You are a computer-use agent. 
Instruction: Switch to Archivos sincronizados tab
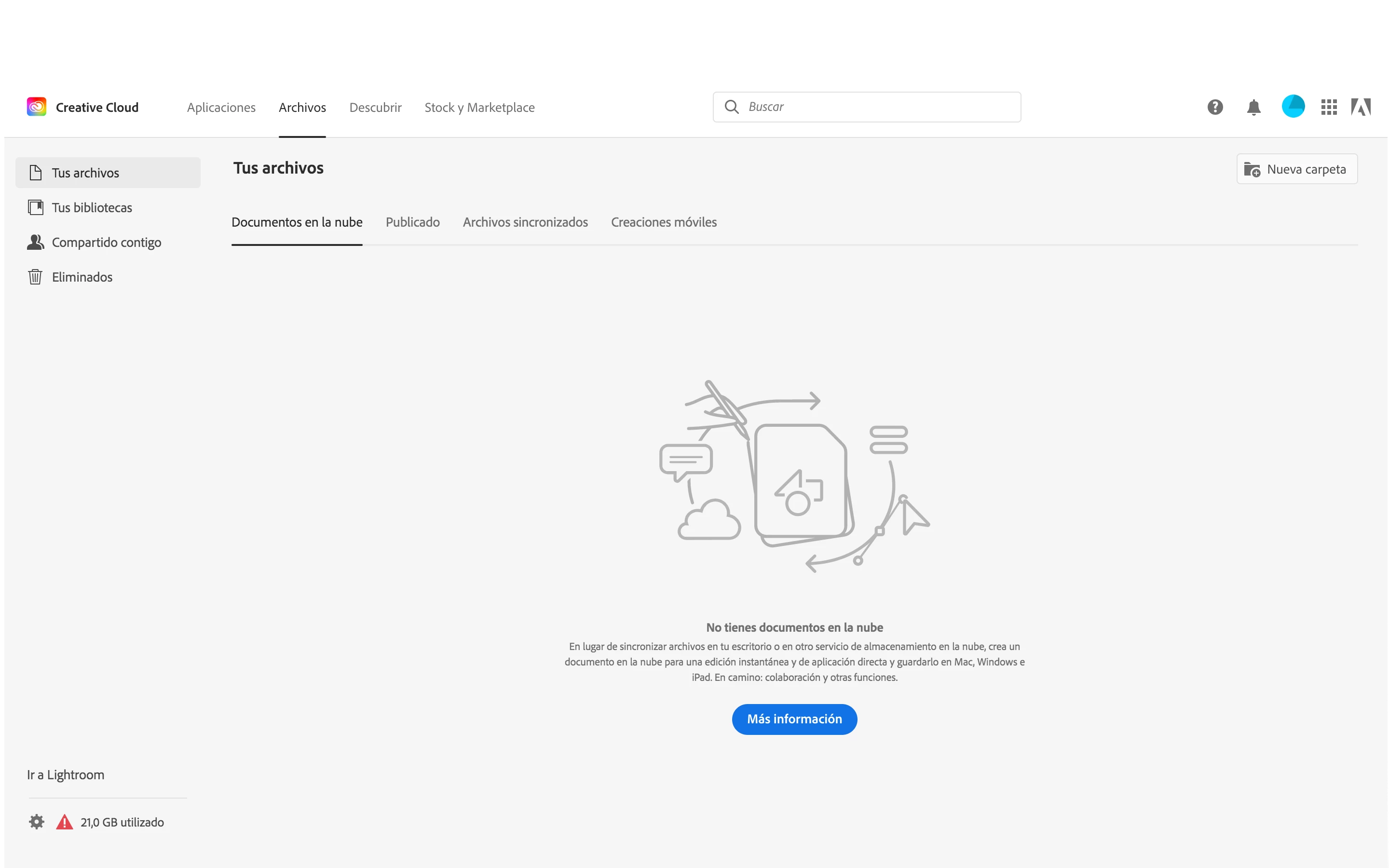[525, 222]
